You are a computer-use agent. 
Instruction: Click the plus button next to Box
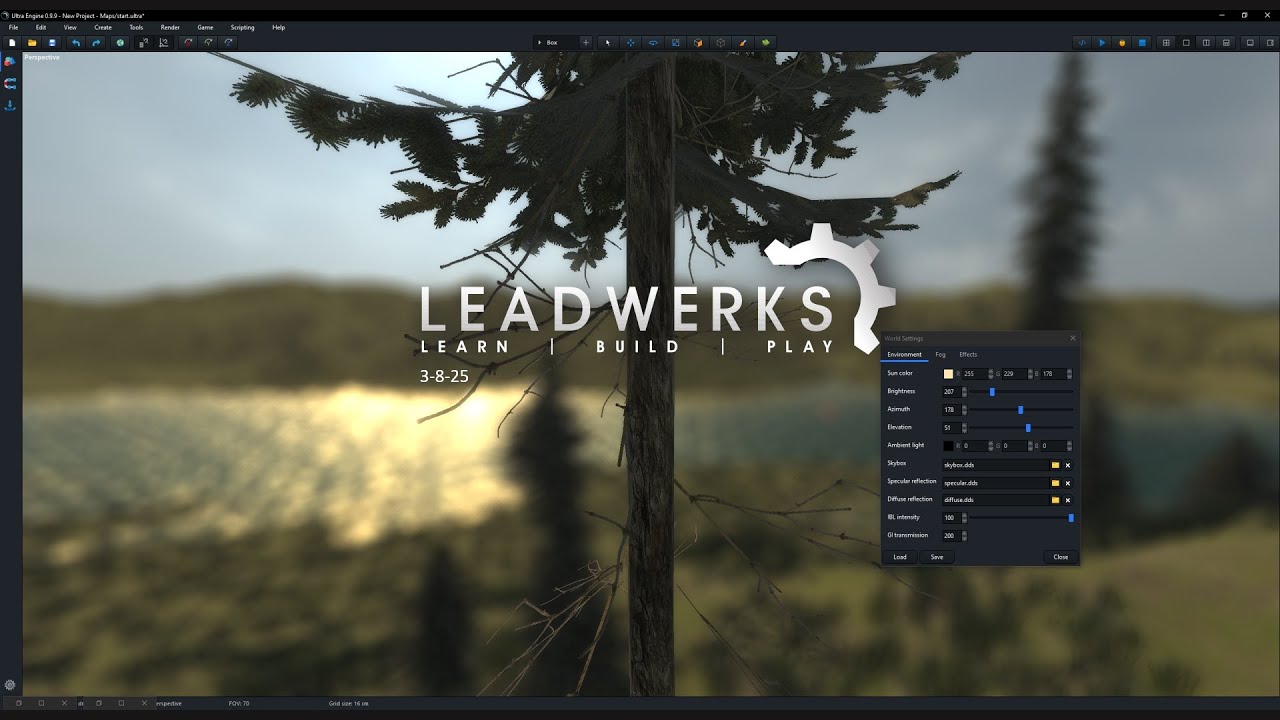(x=586, y=43)
